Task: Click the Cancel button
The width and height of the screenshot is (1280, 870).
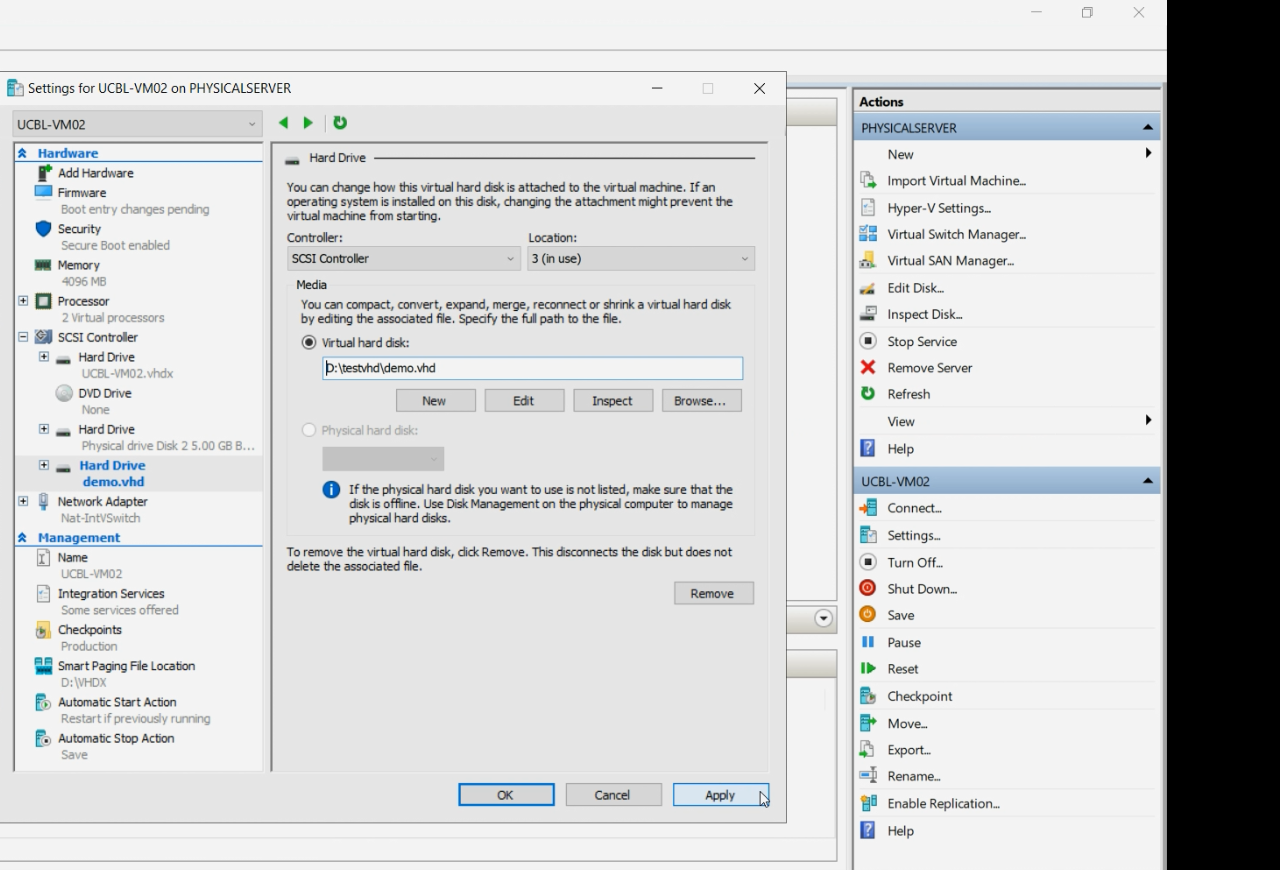Action: 613,795
